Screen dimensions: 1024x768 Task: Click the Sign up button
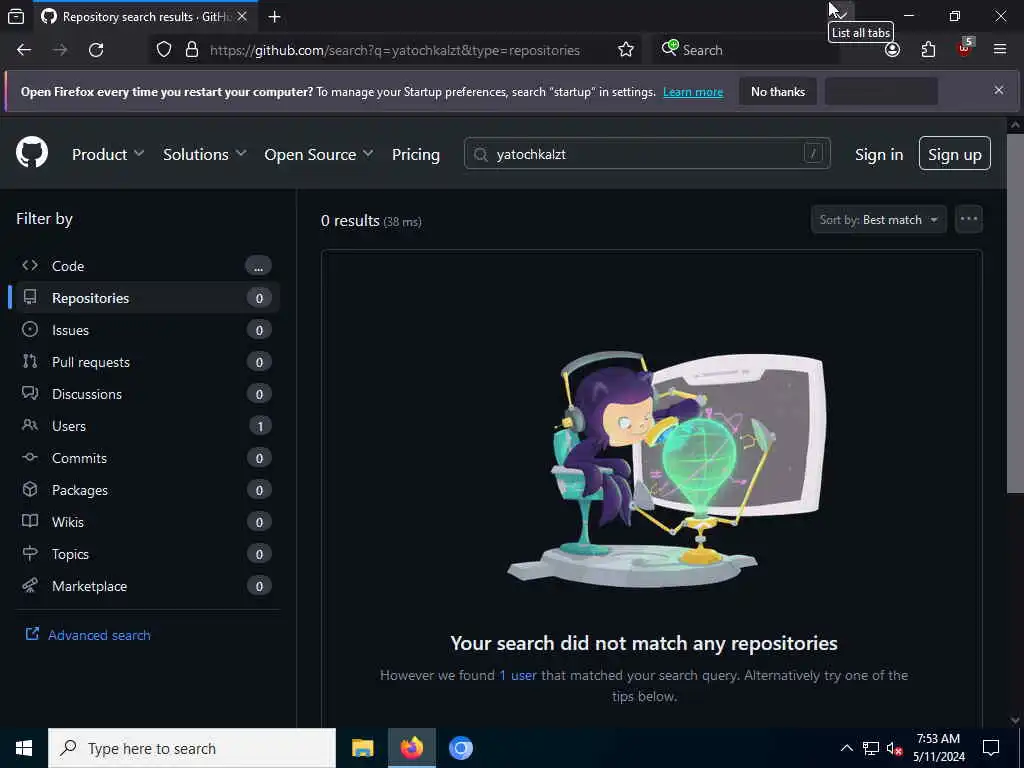(x=954, y=154)
